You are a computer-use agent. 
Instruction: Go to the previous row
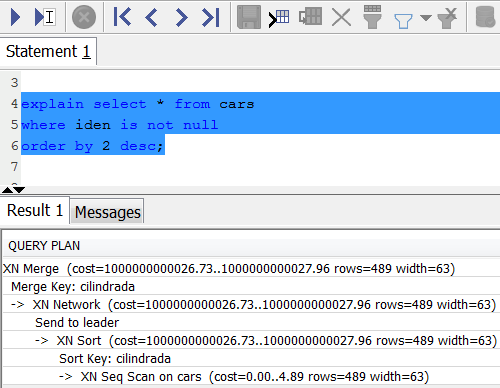(152, 17)
